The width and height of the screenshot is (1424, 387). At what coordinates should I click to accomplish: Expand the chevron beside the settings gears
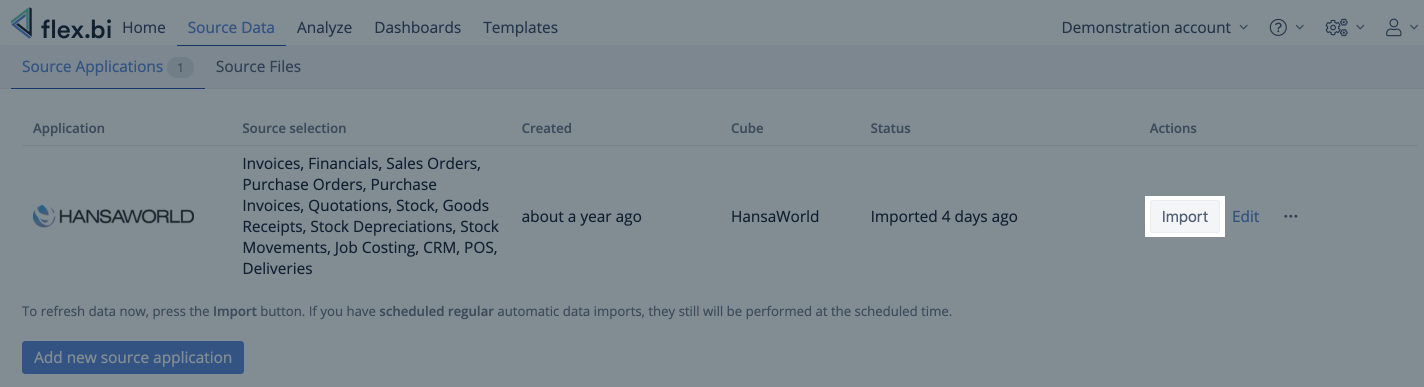click(1360, 28)
